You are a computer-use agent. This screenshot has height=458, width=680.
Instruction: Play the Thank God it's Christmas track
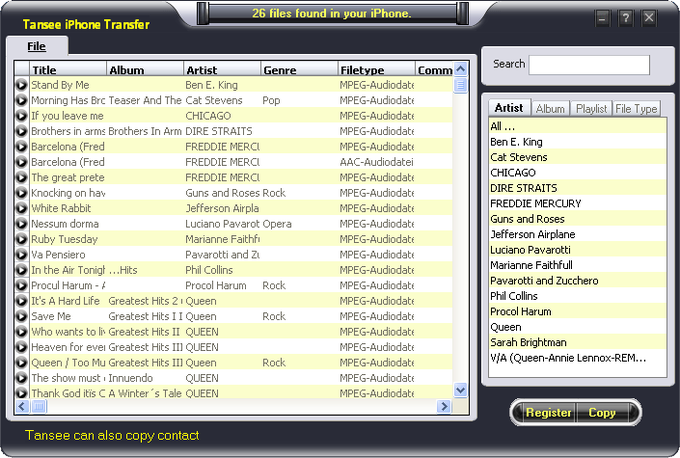pyautogui.click(x=21, y=393)
